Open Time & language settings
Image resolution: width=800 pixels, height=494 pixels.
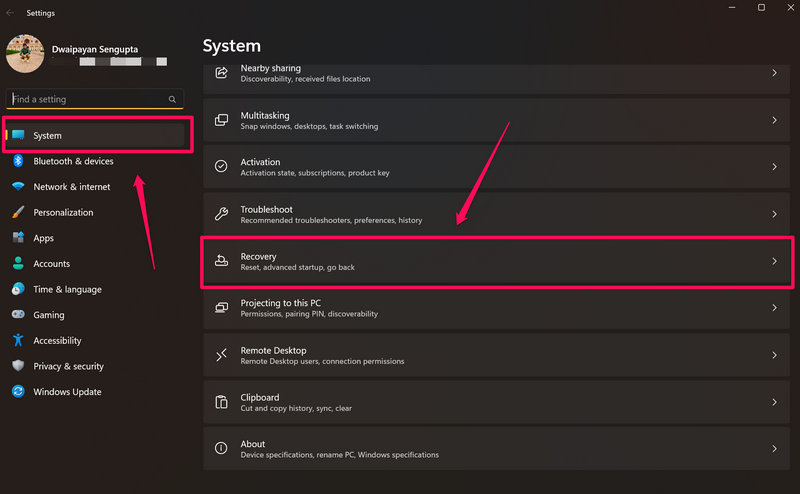[x=67, y=289]
